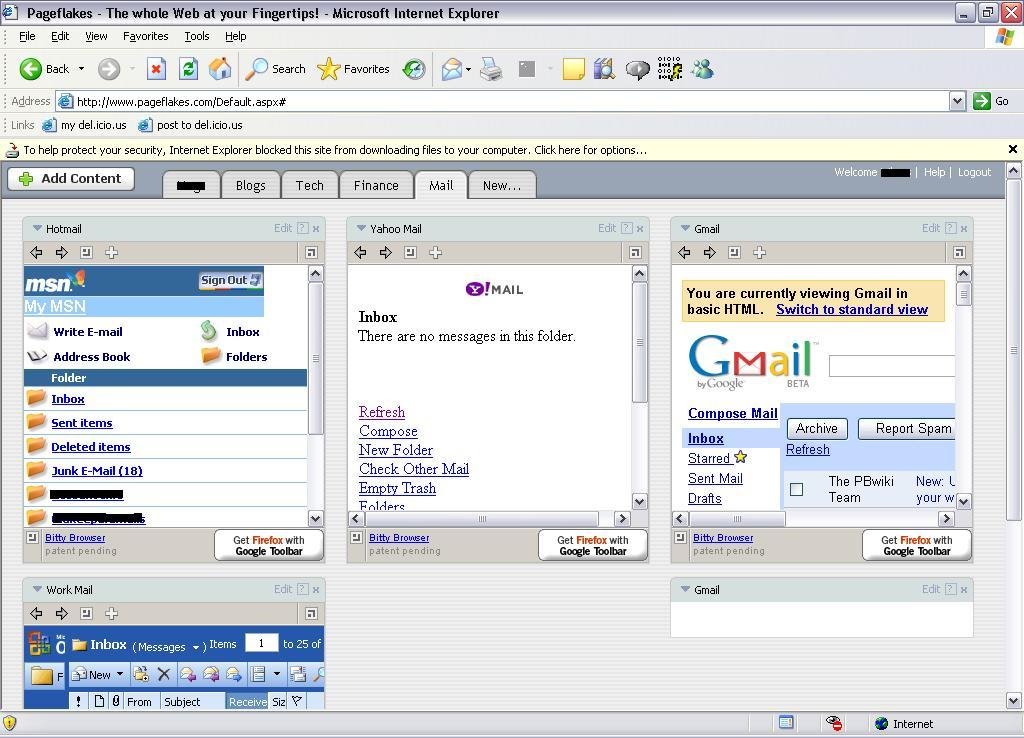This screenshot has height=738, width=1024.
Task: Click Sign Out in Hotmail
Action: (231, 280)
